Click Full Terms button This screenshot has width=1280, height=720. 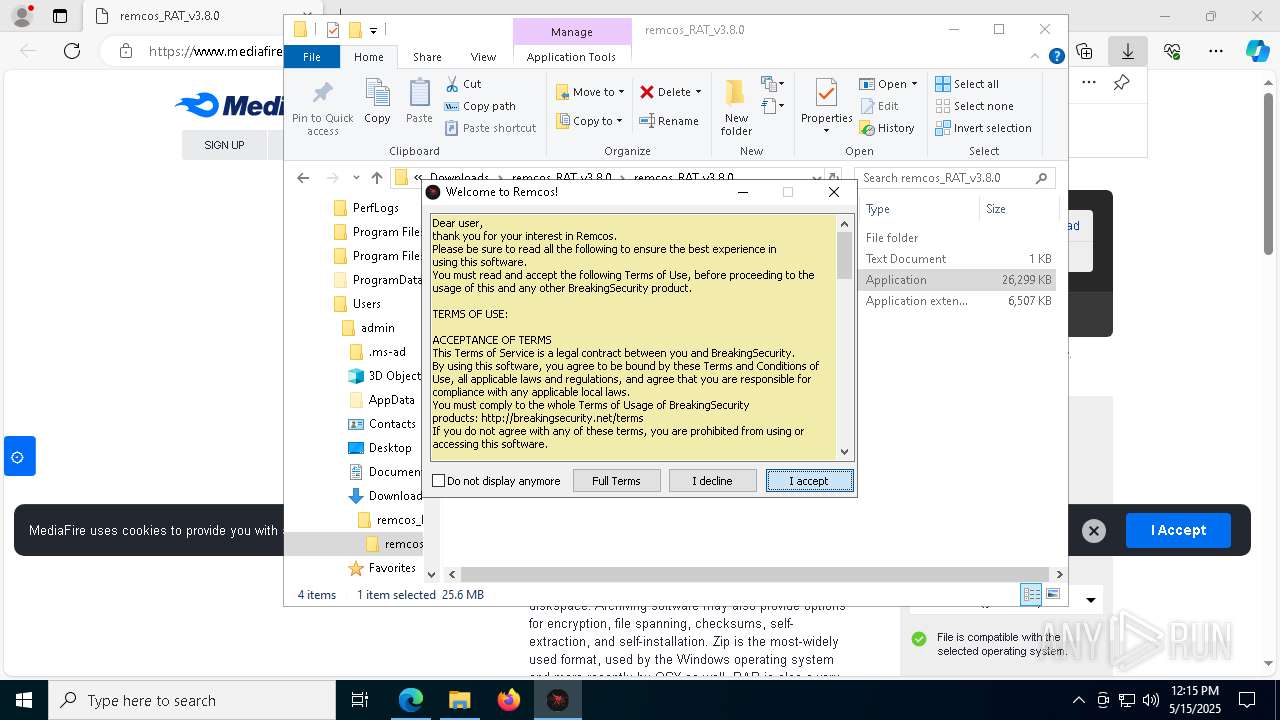[616, 481]
